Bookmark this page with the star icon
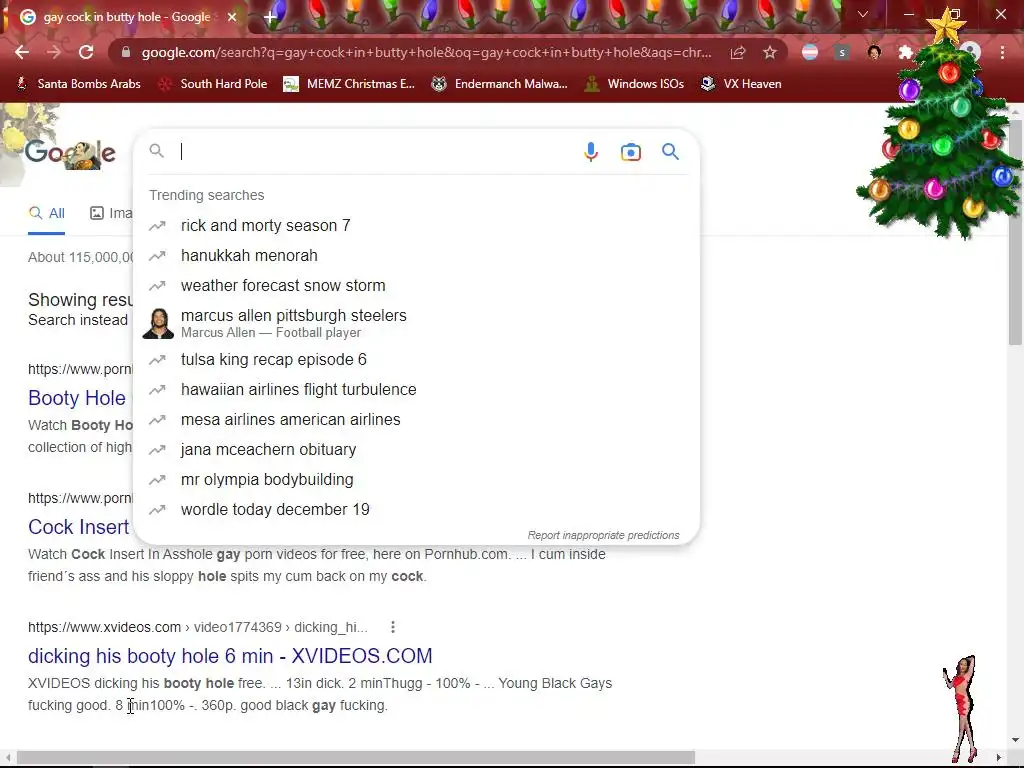The width and height of the screenshot is (1024, 768). [770, 52]
